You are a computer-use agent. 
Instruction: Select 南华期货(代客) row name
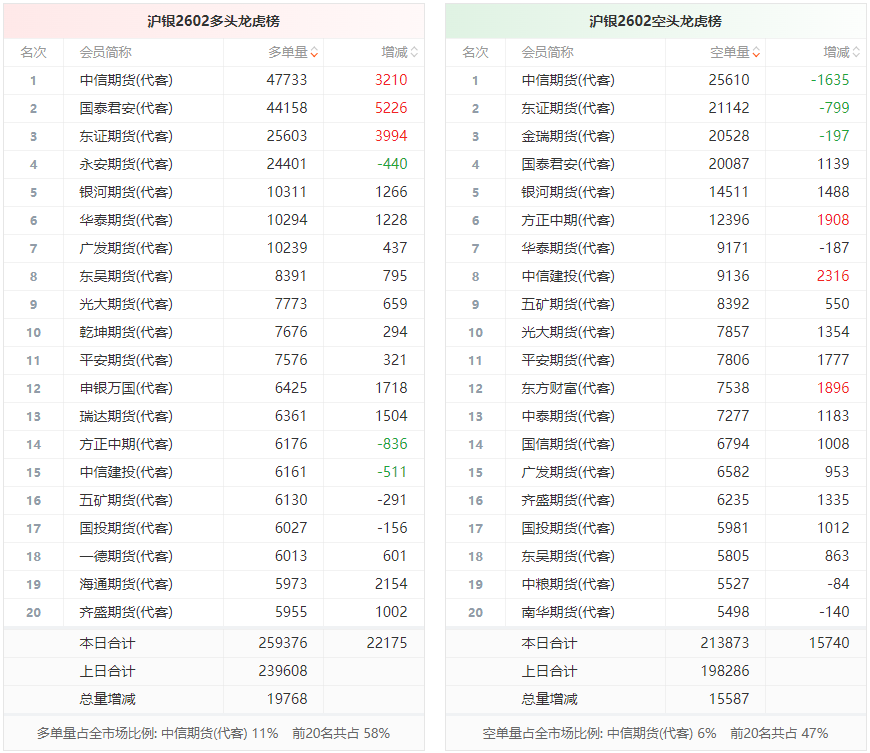click(x=568, y=612)
